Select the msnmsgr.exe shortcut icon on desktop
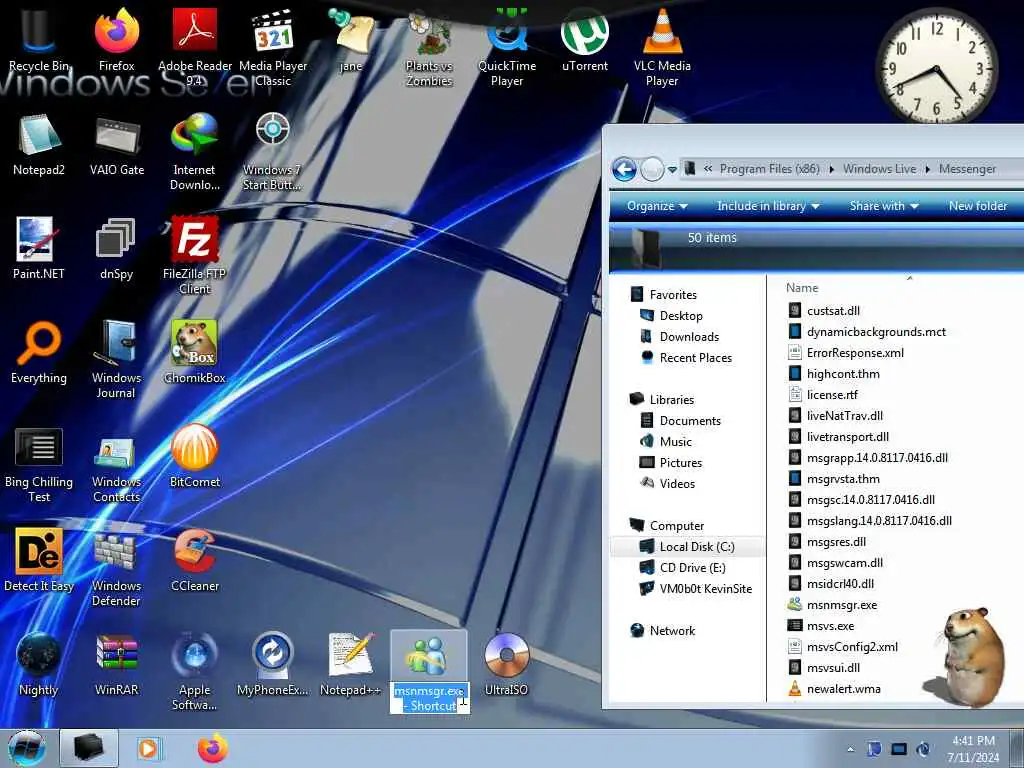 [428, 656]
